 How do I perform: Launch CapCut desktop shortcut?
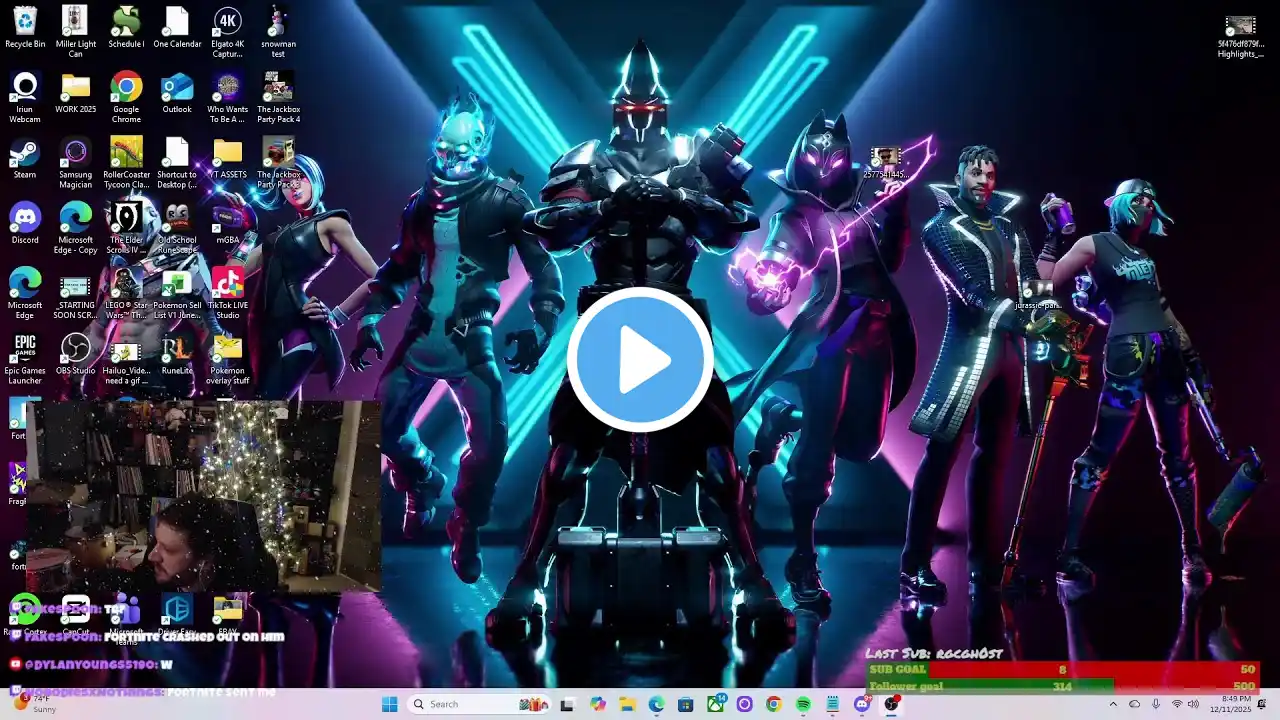coord(76,615)
